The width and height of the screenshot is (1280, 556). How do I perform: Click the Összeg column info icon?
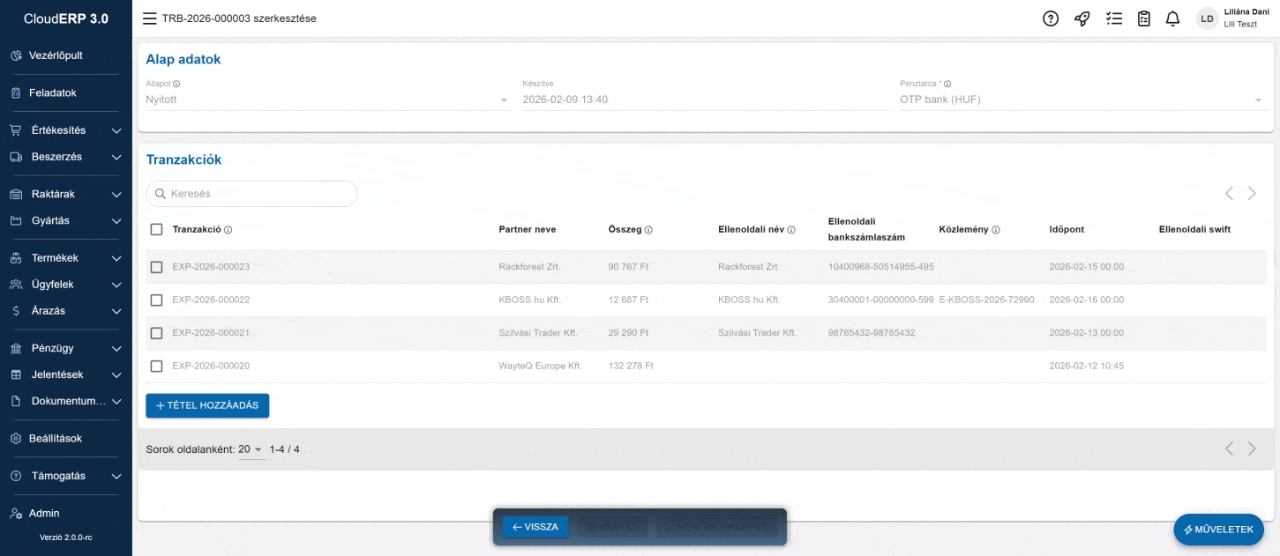coord(649,230)
